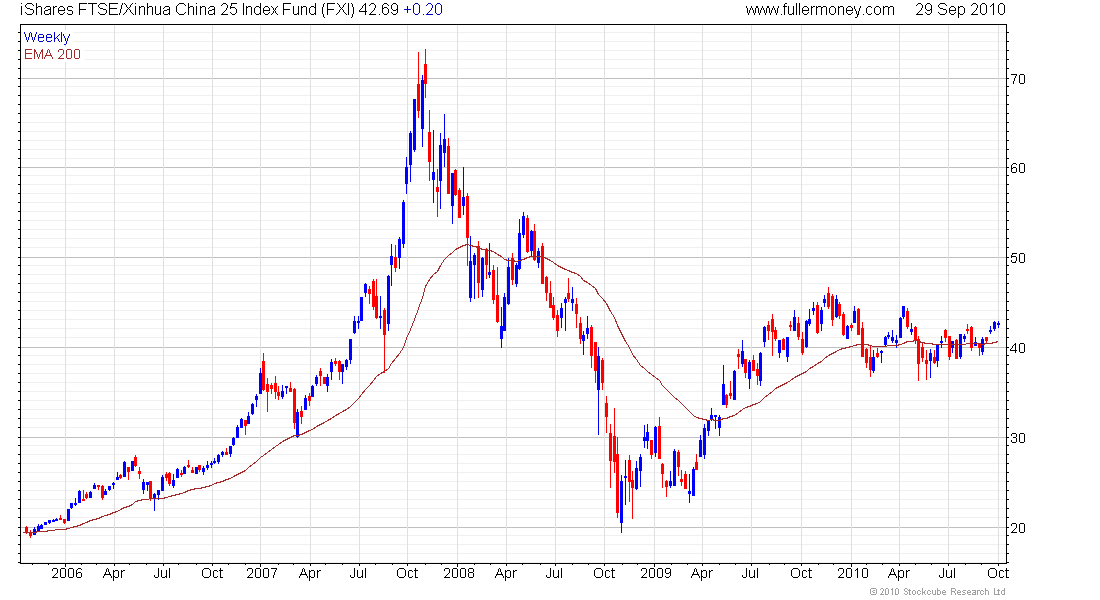Click the 50 price axis label
This screenshot has width=1100, height=600.
point(1017,258)
